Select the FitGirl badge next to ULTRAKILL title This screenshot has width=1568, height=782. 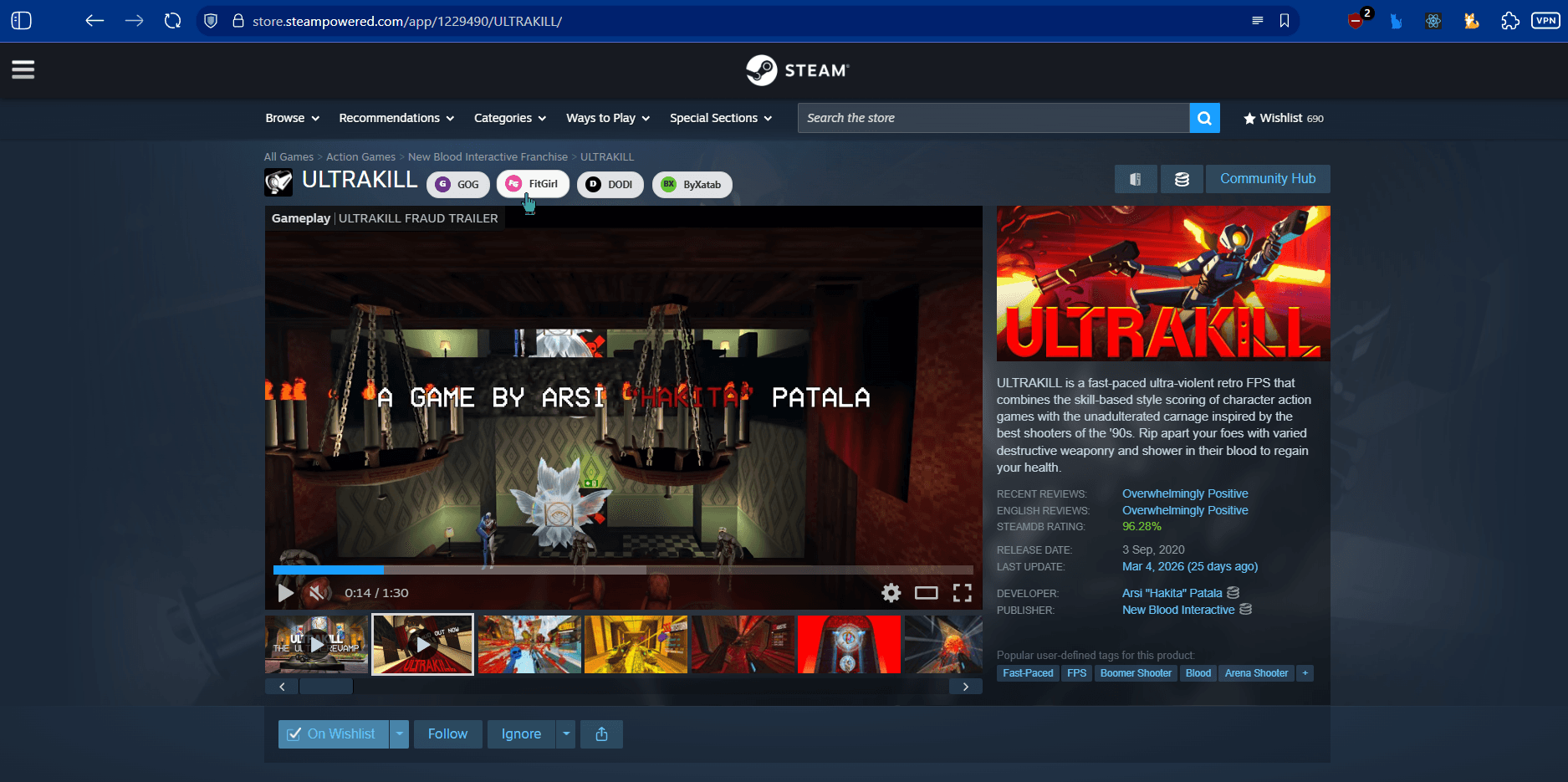pos(533,184)
